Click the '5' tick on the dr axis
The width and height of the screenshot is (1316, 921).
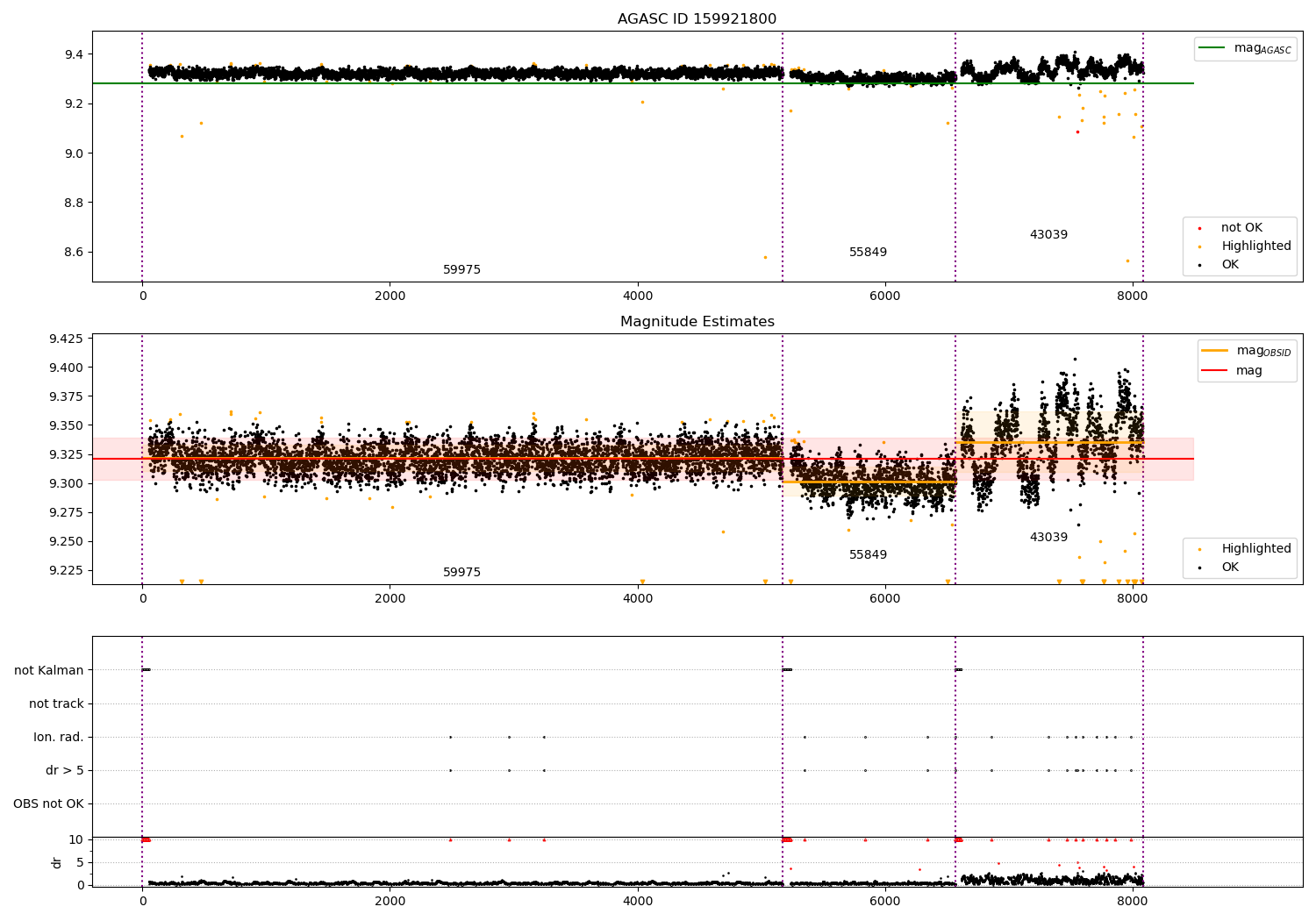(80, 863)
